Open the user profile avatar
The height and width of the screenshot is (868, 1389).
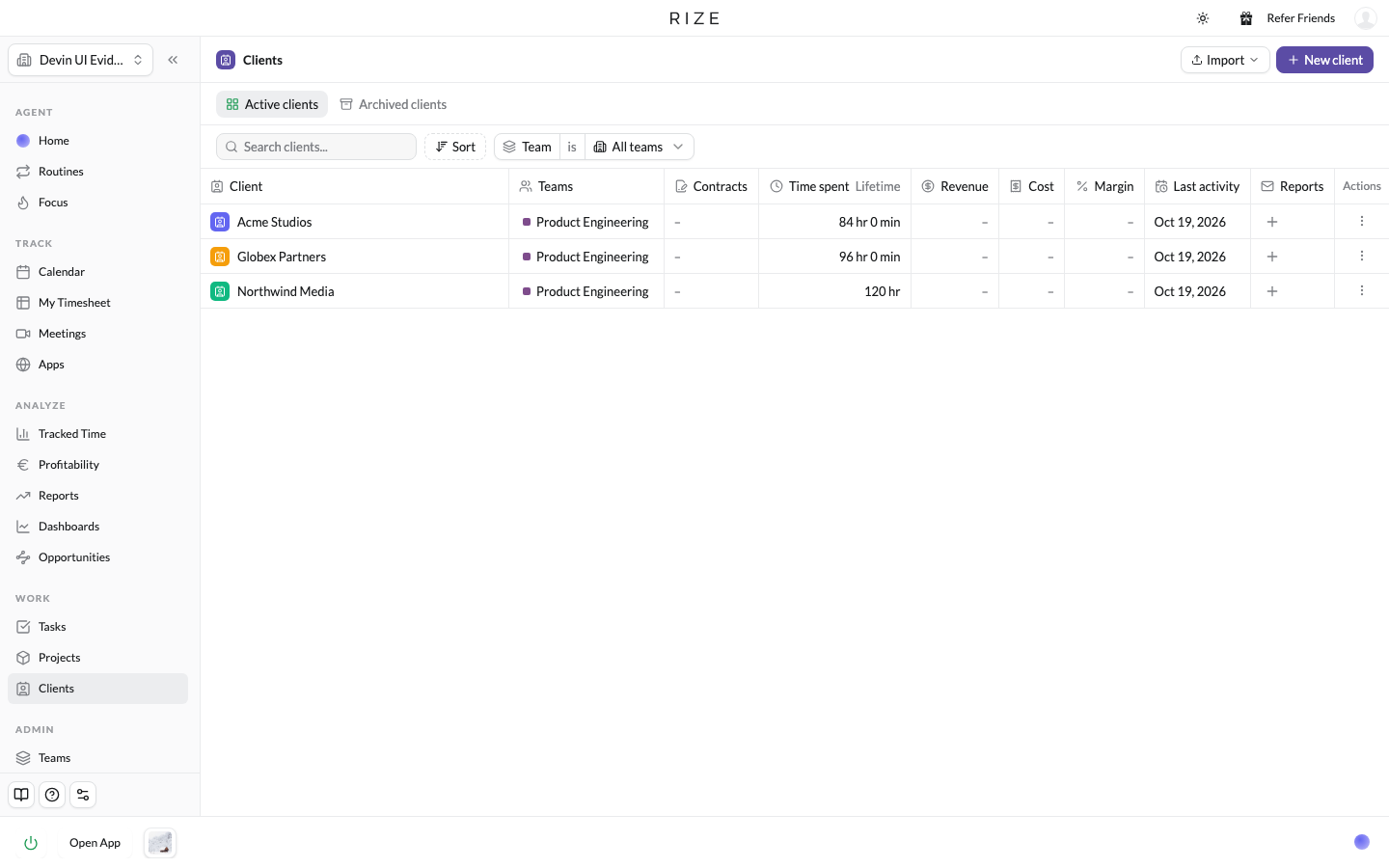pyautogui.click(x=1365, y=18)
